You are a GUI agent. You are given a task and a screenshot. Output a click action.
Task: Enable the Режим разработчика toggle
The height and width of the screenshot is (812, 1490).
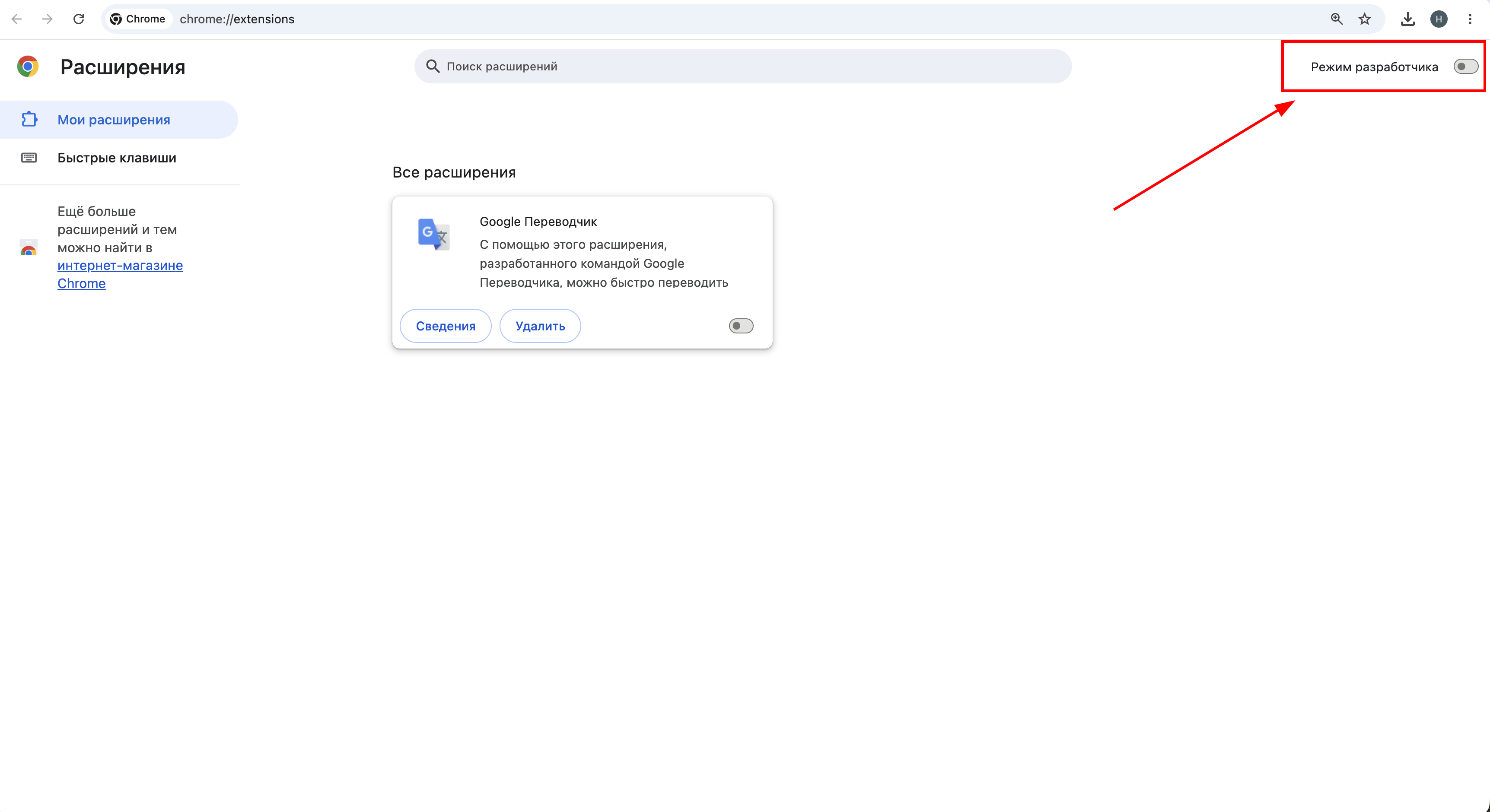tap(1466, 67)
